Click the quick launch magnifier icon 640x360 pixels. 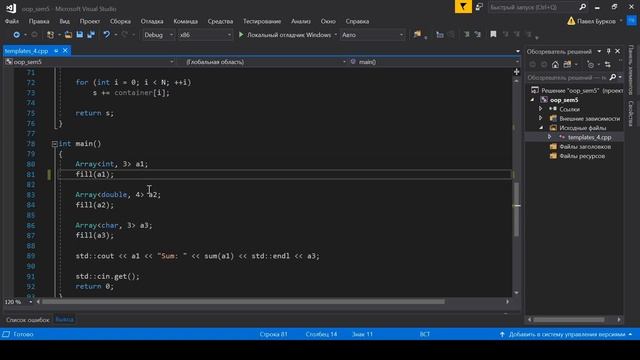582,7
